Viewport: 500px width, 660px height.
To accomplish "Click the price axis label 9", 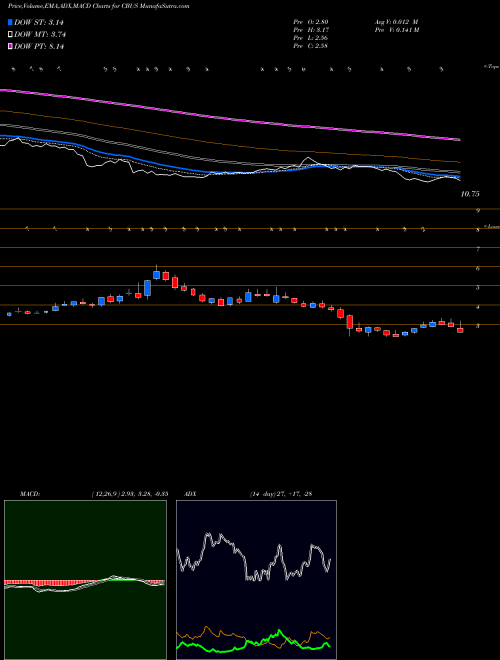I will click(x=478, y=210).
